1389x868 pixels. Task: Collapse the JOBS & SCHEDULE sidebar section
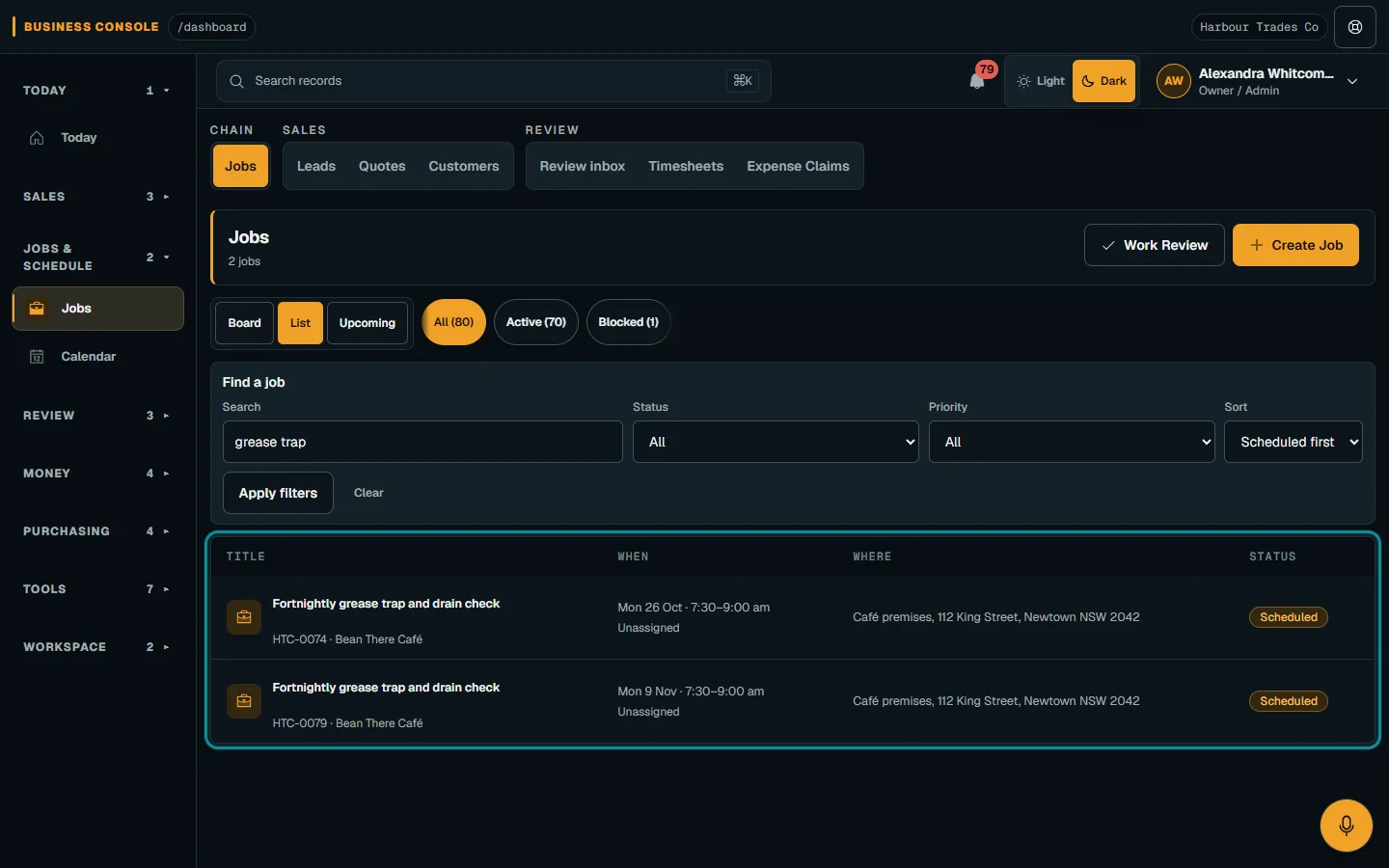coord(96,258)
